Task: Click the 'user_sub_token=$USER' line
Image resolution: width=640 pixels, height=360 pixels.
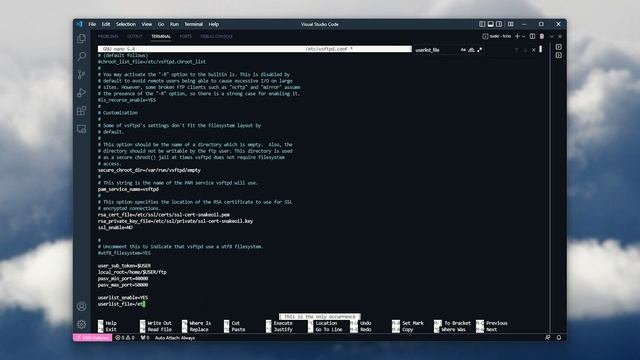Action: click(x=124, y=266)
